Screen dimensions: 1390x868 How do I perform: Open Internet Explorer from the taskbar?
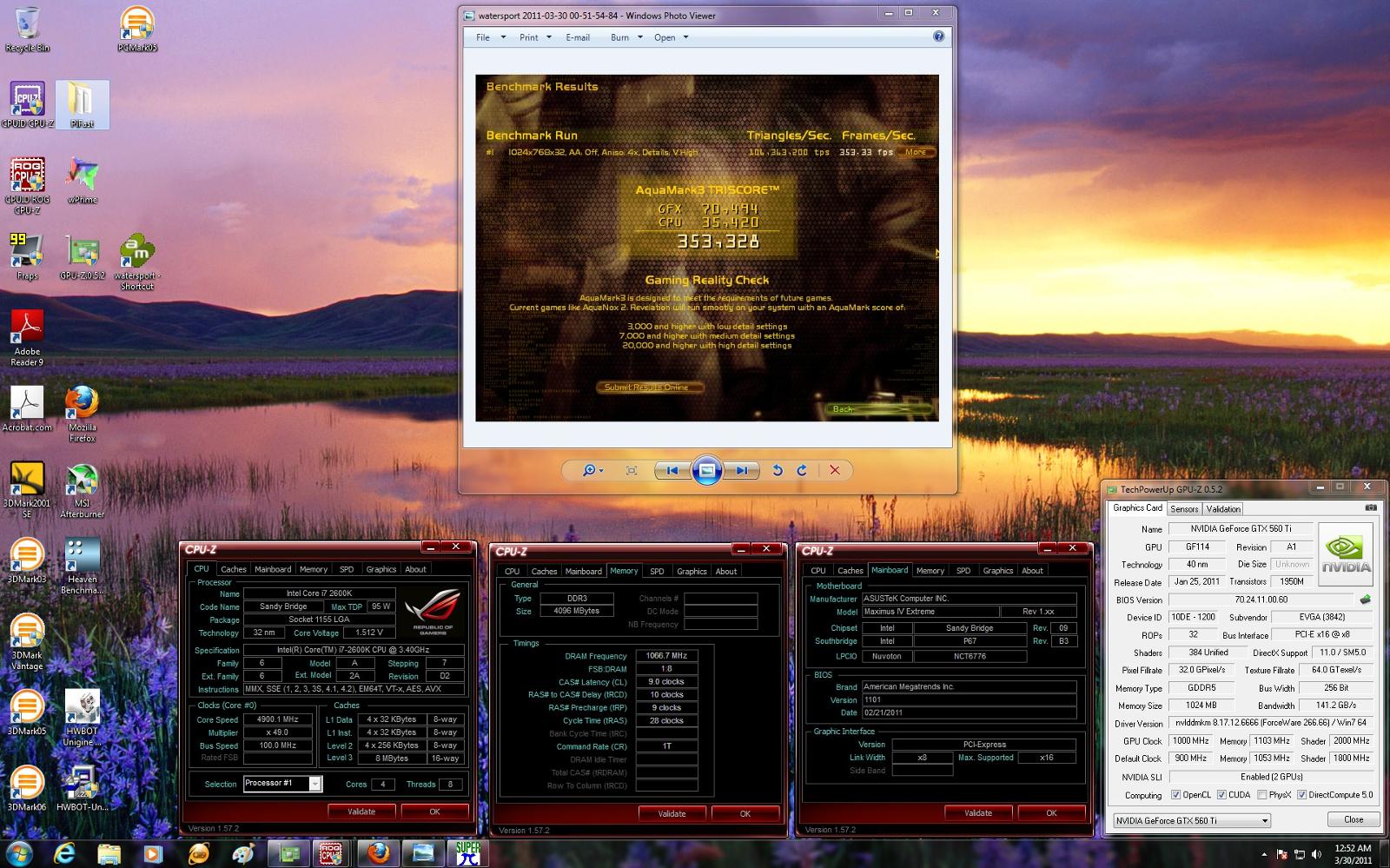click(x=64, y=853)
